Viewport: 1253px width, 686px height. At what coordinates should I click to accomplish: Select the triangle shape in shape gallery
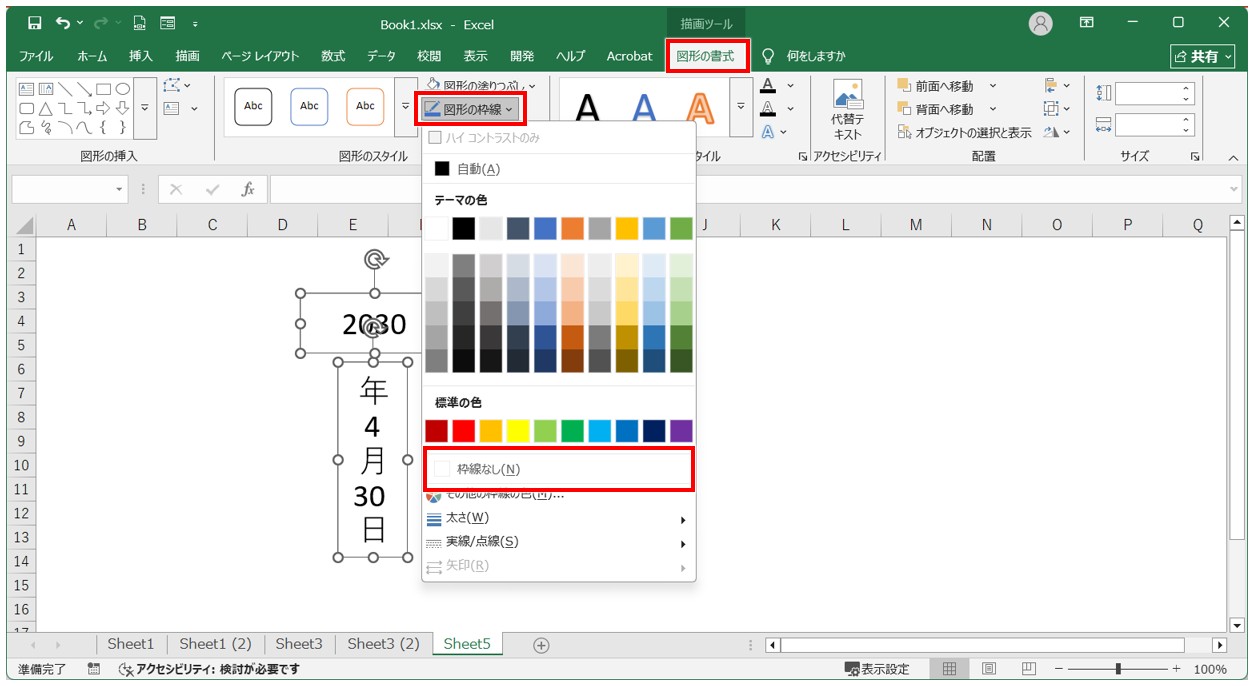pyautogui.click(x=46, y=108)
